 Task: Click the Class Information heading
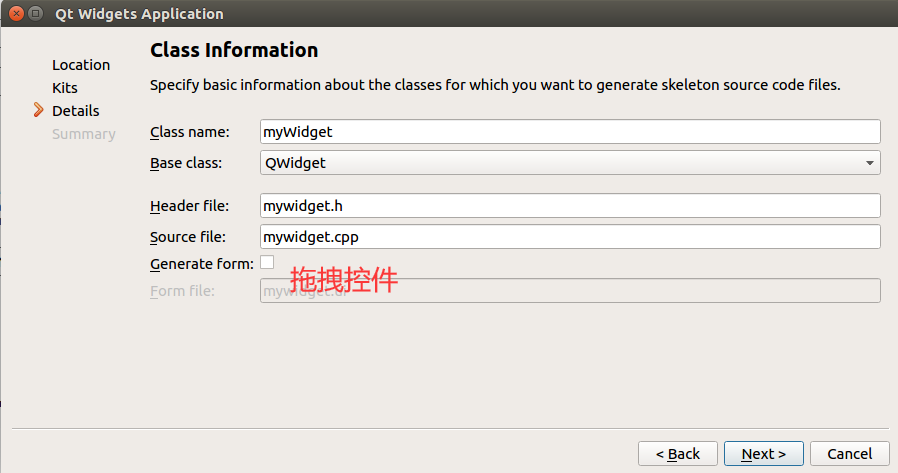coord(234,50)
